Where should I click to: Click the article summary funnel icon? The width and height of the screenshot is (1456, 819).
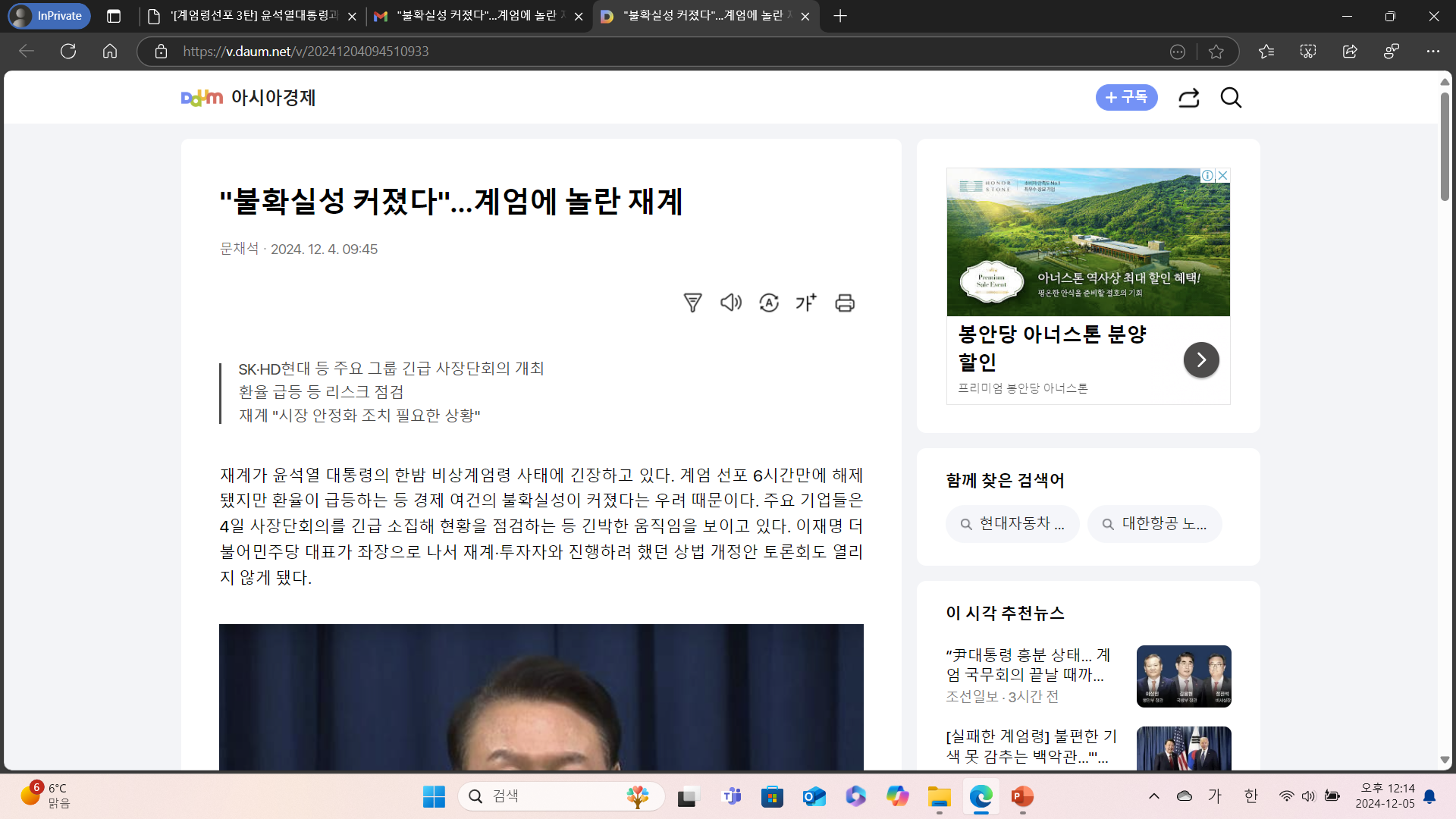692,303
